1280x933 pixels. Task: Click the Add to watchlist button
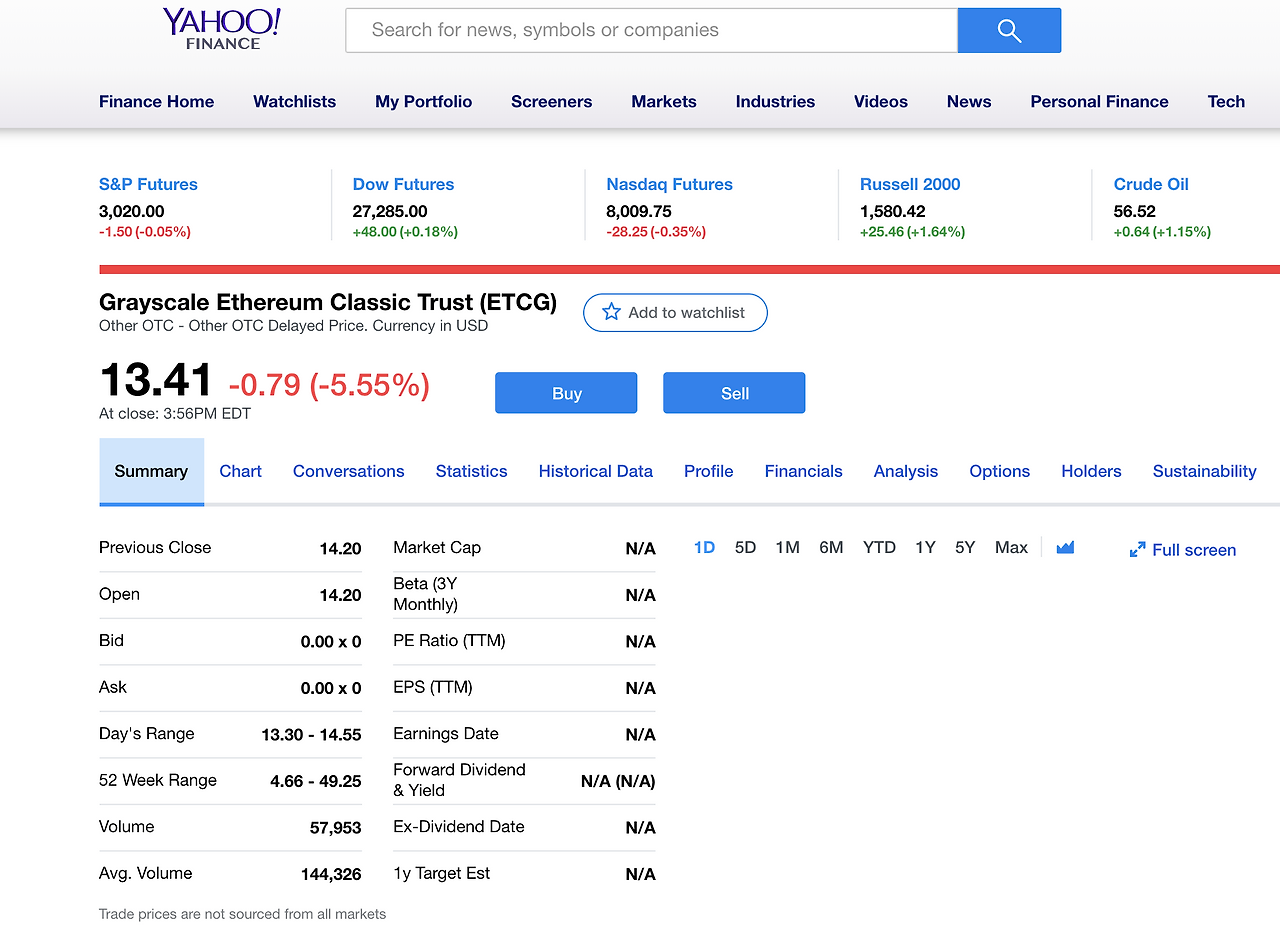[x=675, y=313]
